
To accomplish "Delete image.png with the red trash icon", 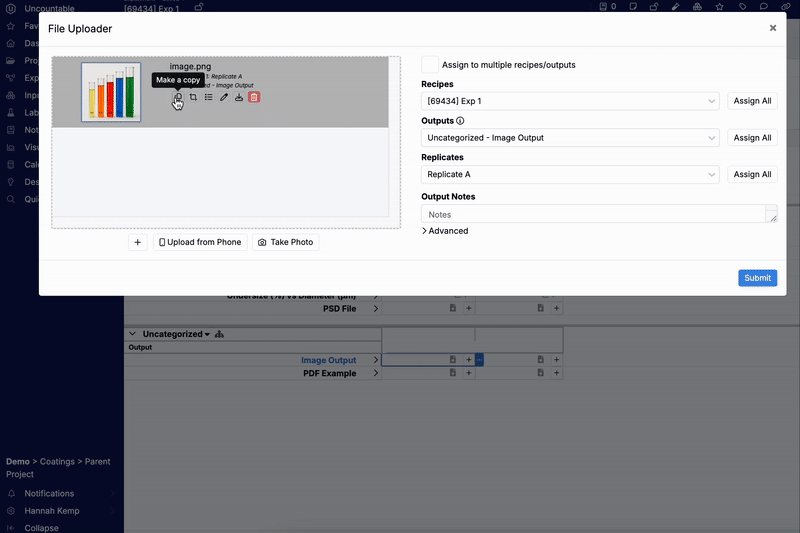I will click(x=254, y=97).
